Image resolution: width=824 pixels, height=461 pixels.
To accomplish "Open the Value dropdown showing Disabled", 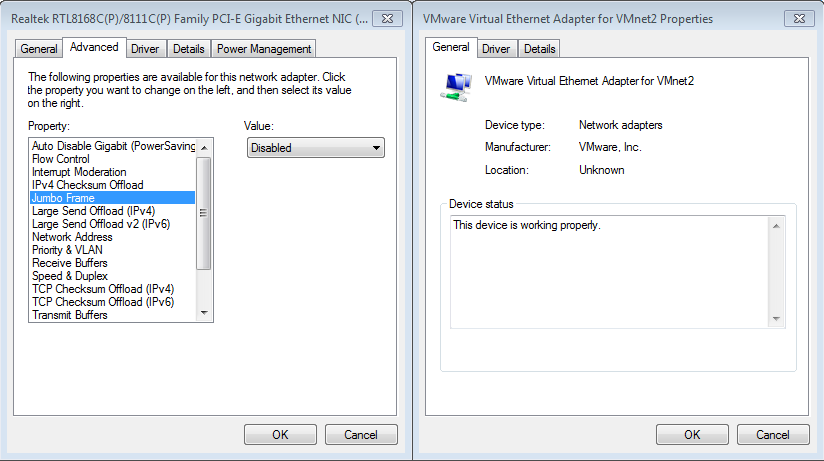I will point(316,148).
